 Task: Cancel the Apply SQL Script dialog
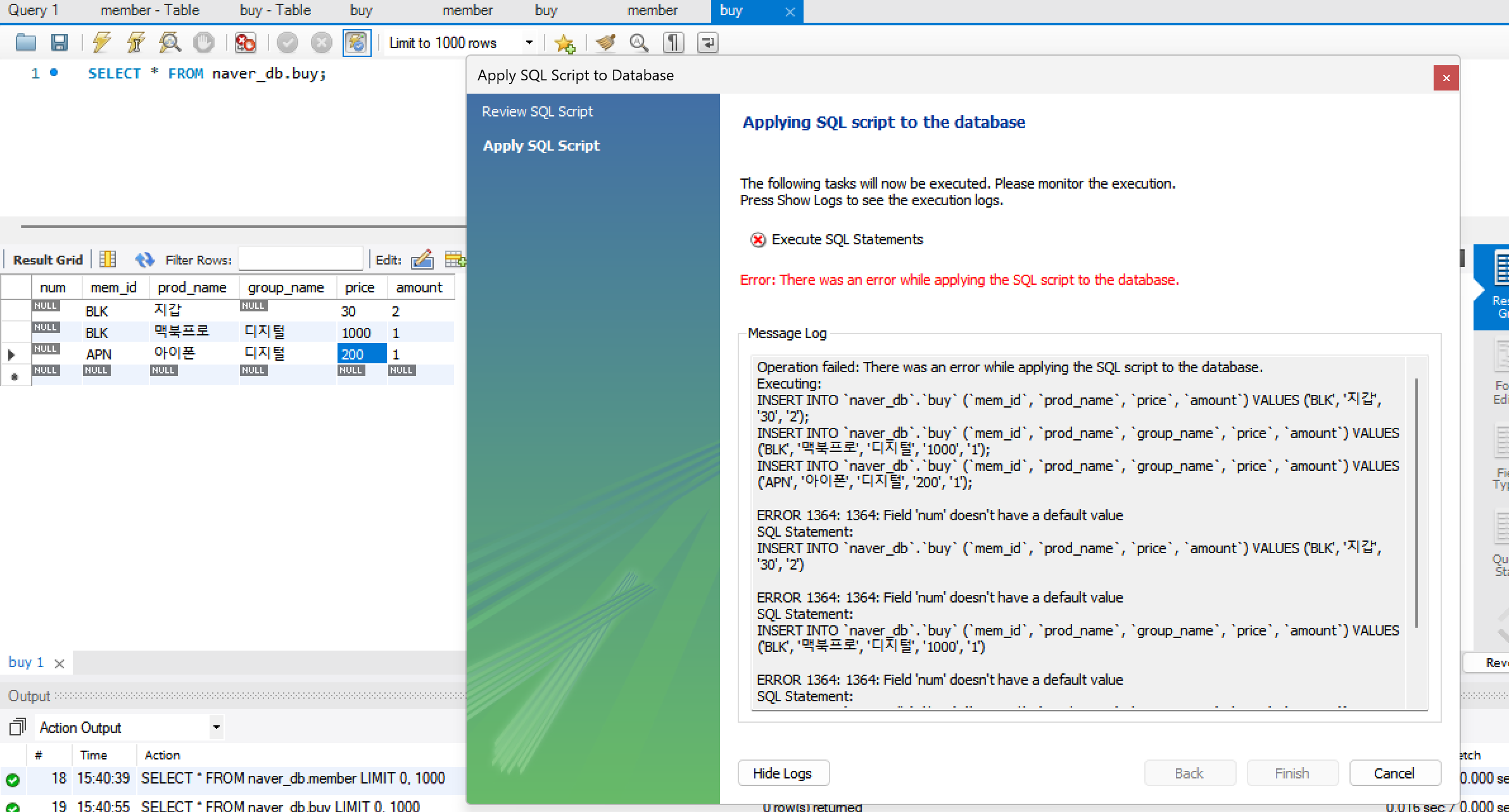click(1394, 773)
